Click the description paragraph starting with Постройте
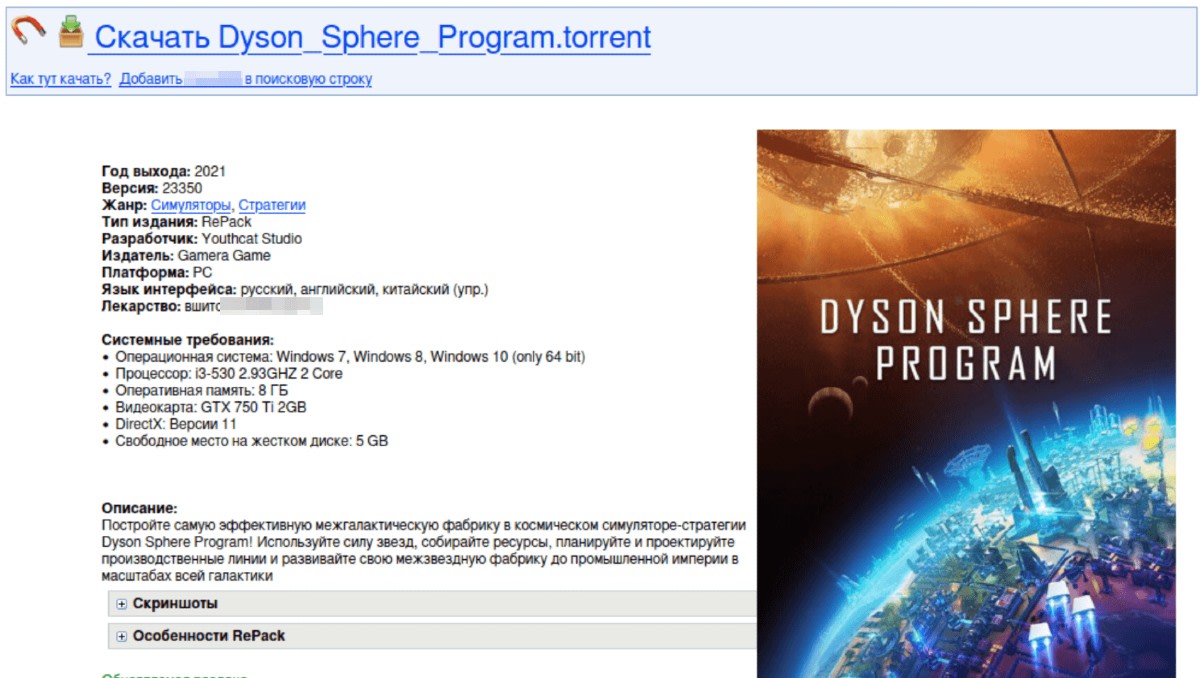 click(x=424, y=551)
